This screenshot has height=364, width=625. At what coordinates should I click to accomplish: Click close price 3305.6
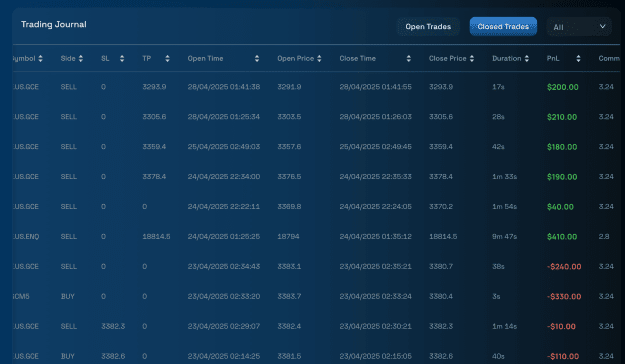click(441, 117)
